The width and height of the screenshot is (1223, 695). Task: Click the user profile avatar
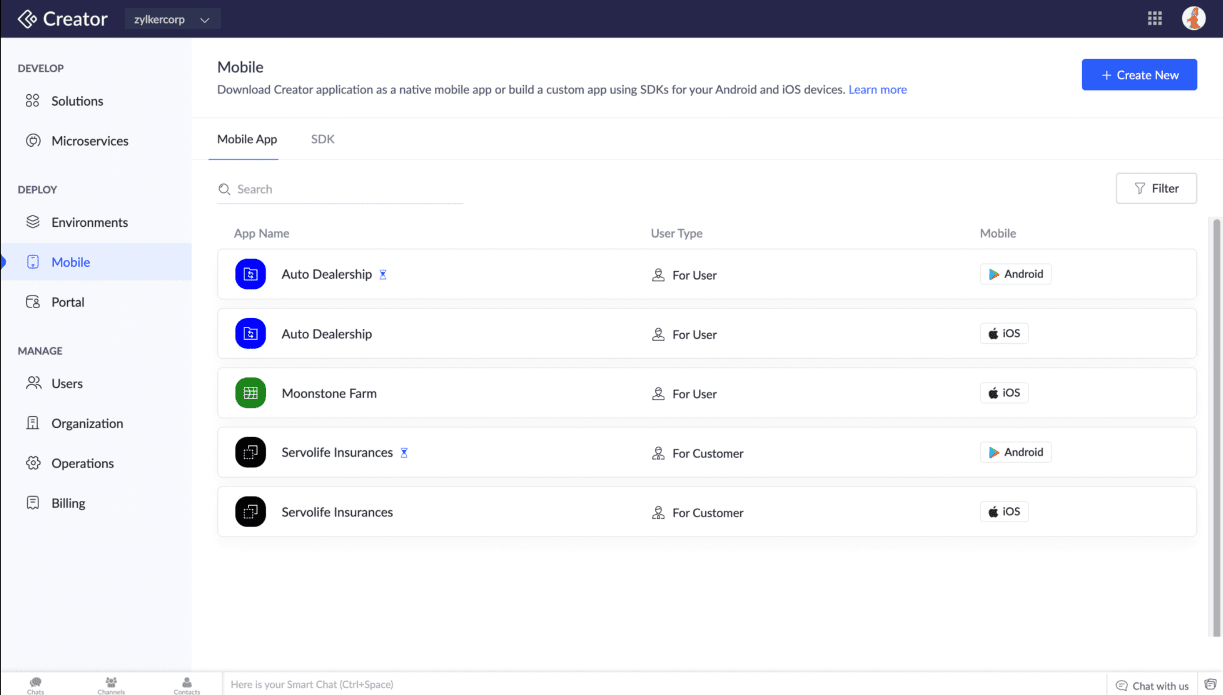1193,18
